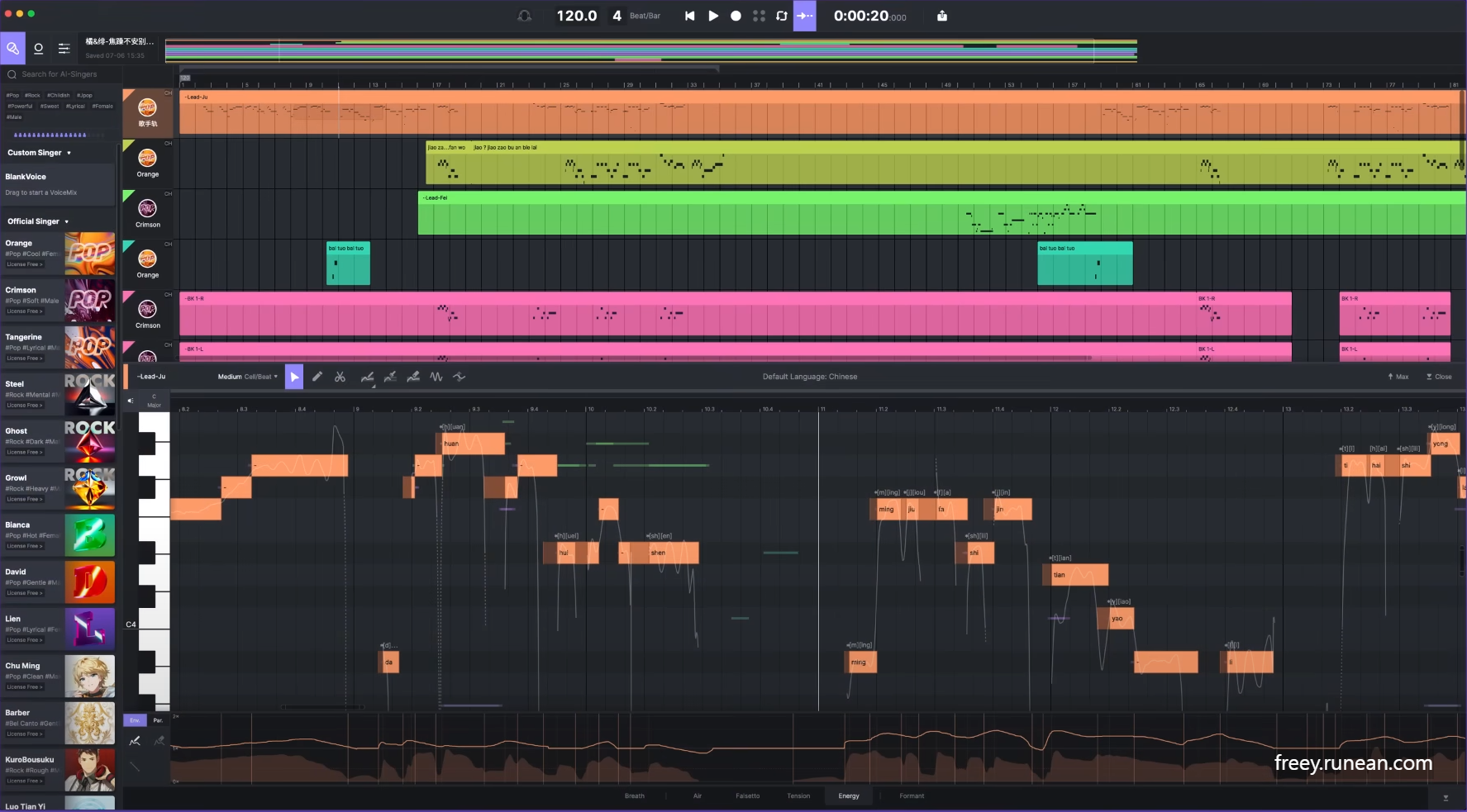The width and height of the screenshot is (1467, 812).
Task: Open the Cell/Beat snap dropdown
Action: click(256, 377)
